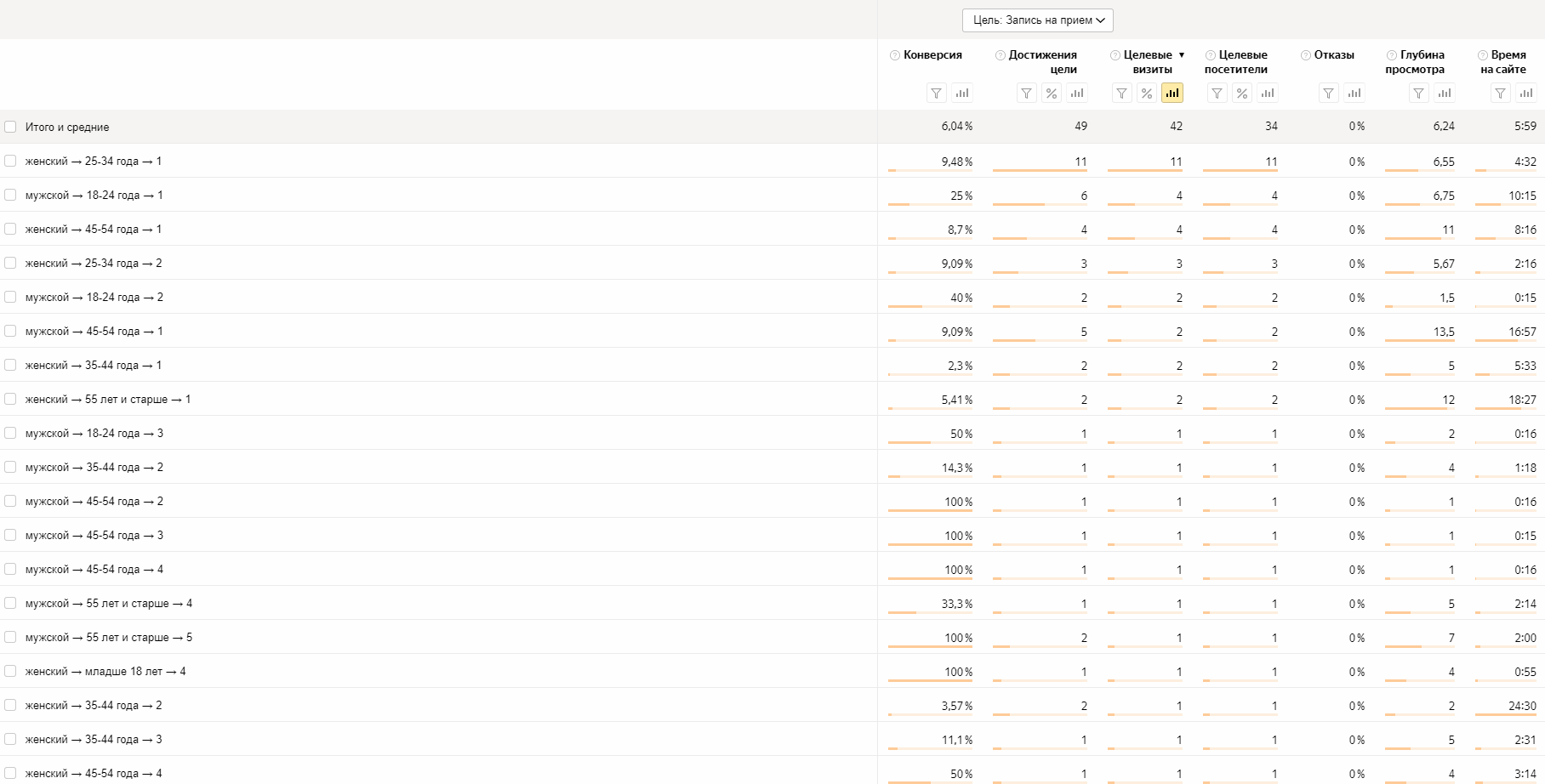Click total goal achievements value 49
Image resolution: width=1545 pixels, height=784 pixels.
coord(1080,126)
